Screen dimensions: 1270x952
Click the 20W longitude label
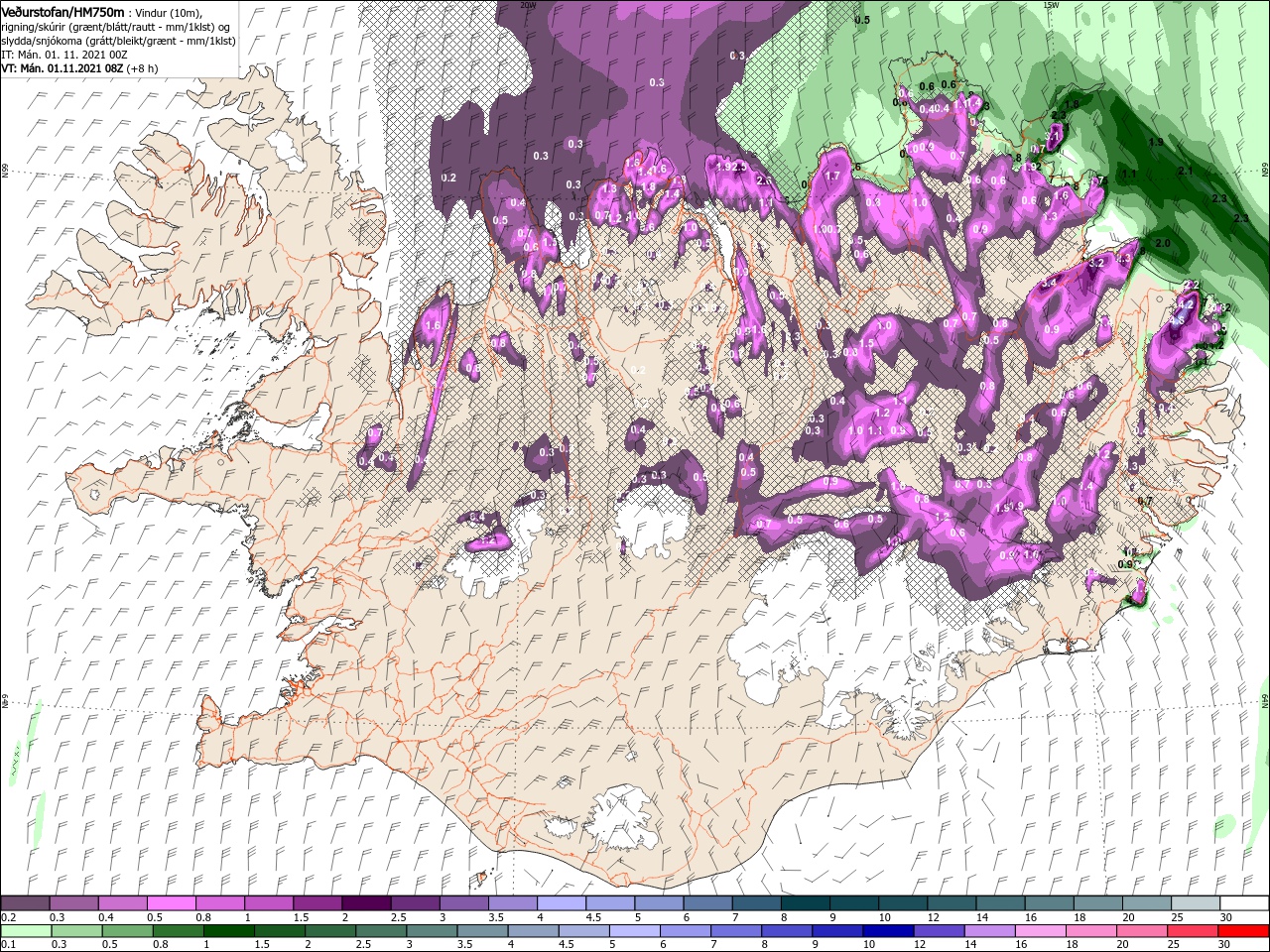[528, 5]
